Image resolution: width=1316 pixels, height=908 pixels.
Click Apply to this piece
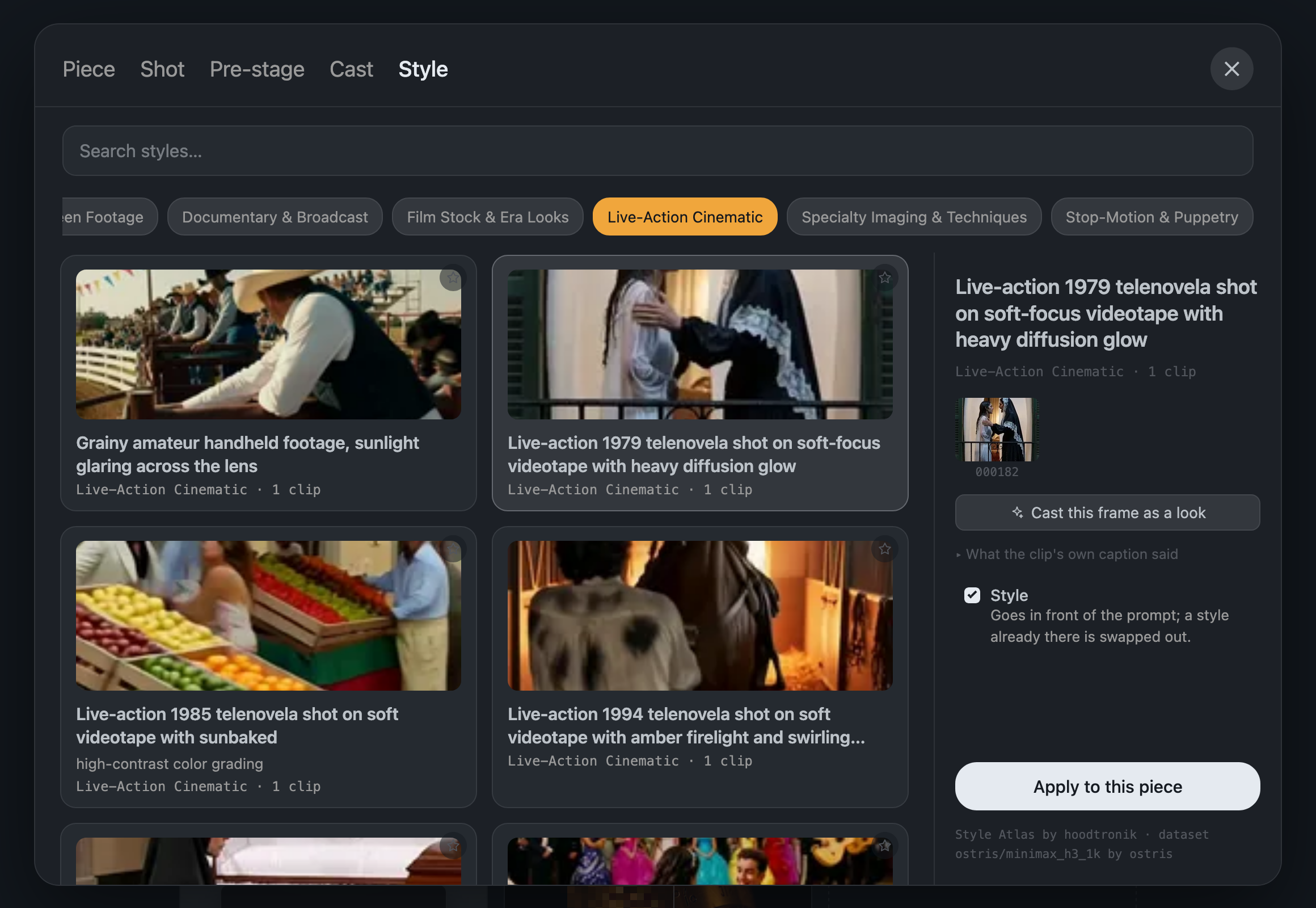click(x=1107, y=786)
